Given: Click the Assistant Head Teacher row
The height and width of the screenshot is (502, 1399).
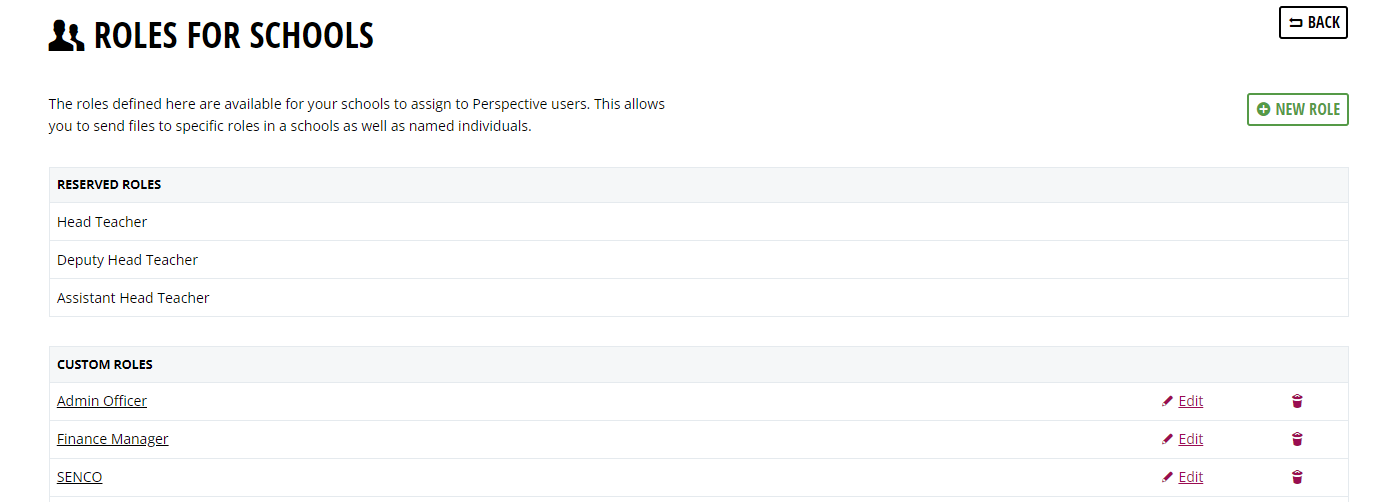Looking at the screenshot, I should (698, 298).
